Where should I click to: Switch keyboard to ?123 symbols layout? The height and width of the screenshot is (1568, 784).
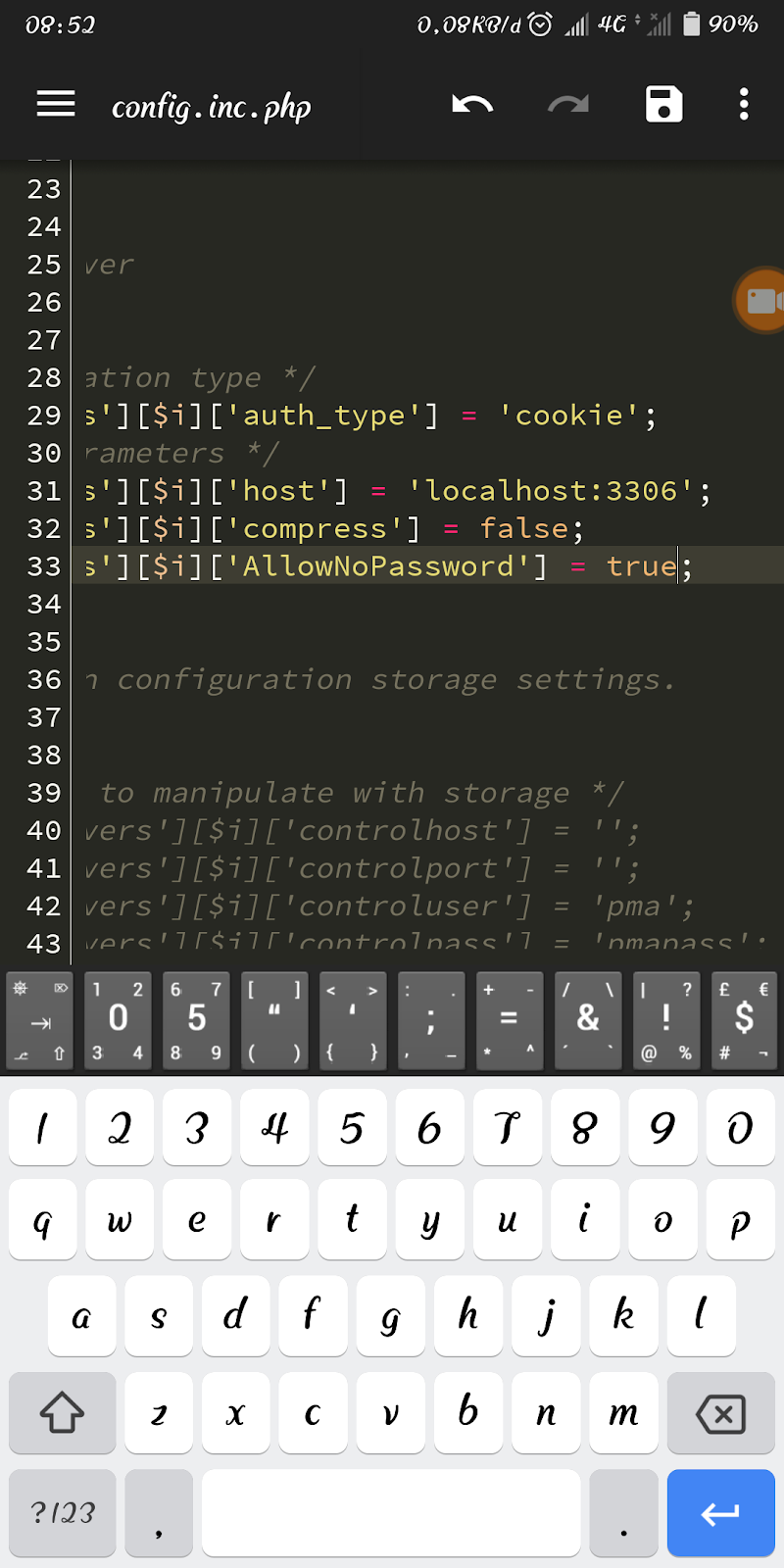pos(63,1512)
